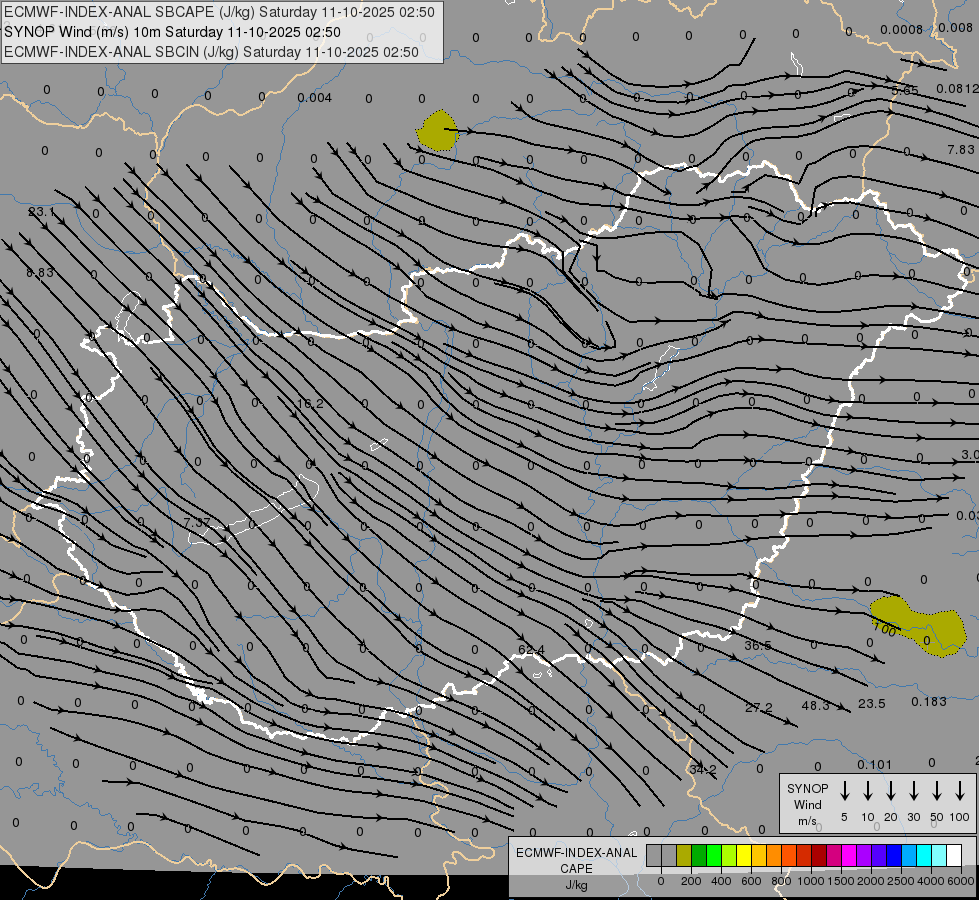Click the ECMWF-INDEX-ANAL CAPE legend label

(576, 868)
